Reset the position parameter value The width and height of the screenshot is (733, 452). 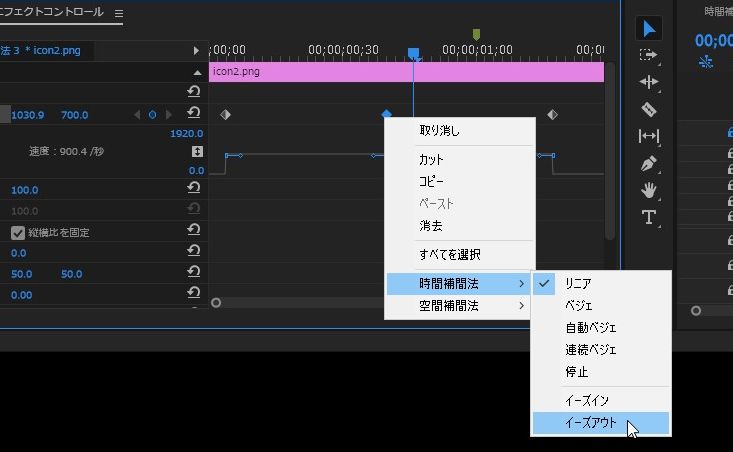[194, 115]
